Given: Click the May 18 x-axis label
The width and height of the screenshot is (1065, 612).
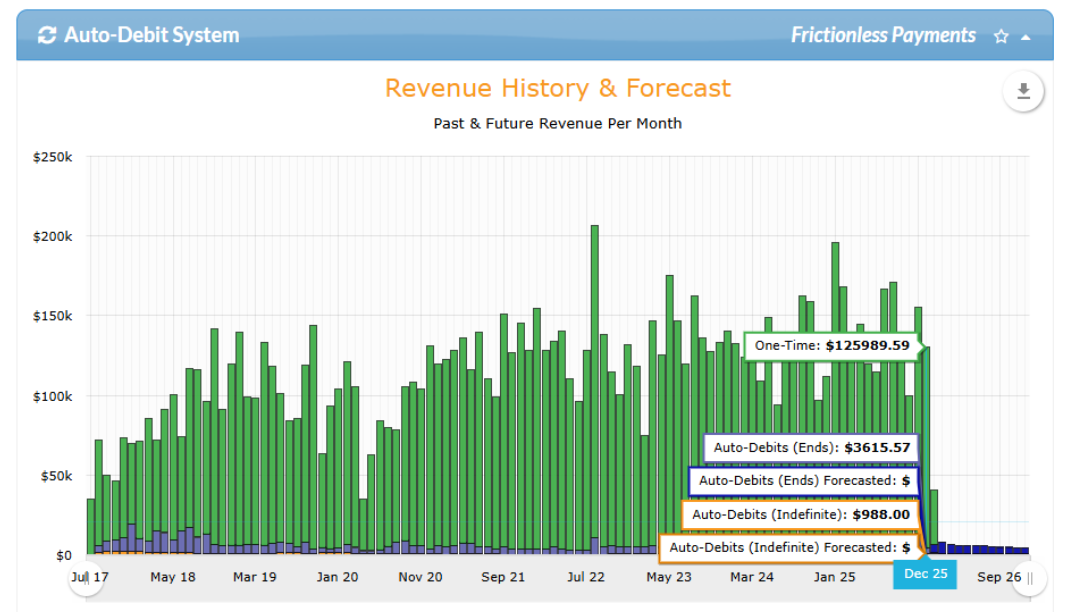Looking at the screenshot, I should pos(173,577).
